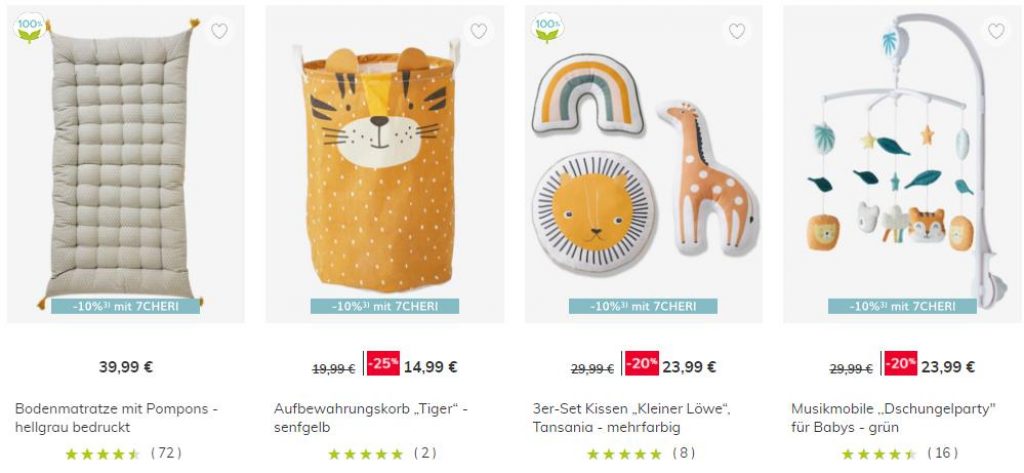Add the Bodenmatratze to wishlist via heart icon

pyautogui.click(x=219, y=31)
